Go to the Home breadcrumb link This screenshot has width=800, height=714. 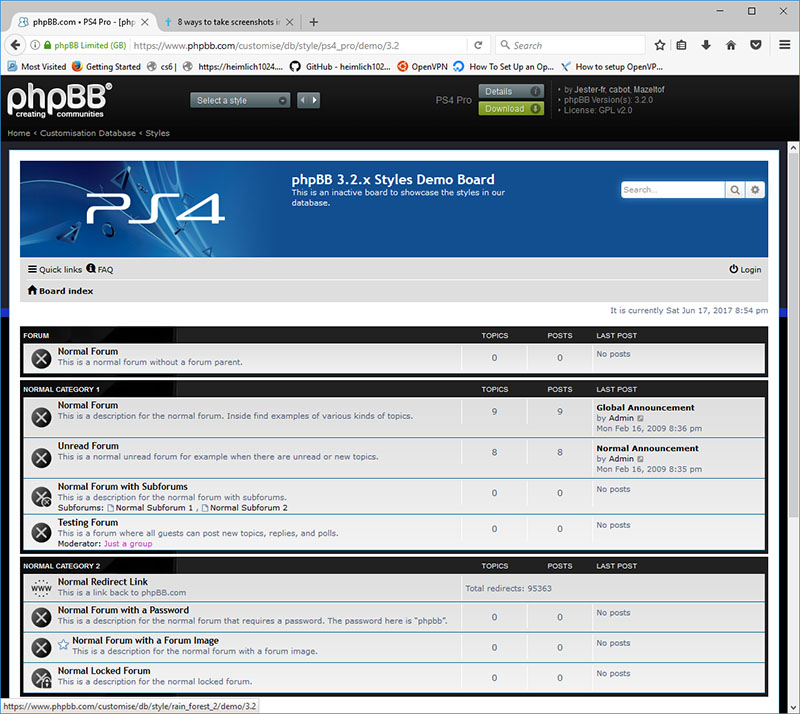pyautogui.click(x=19, y=133)
